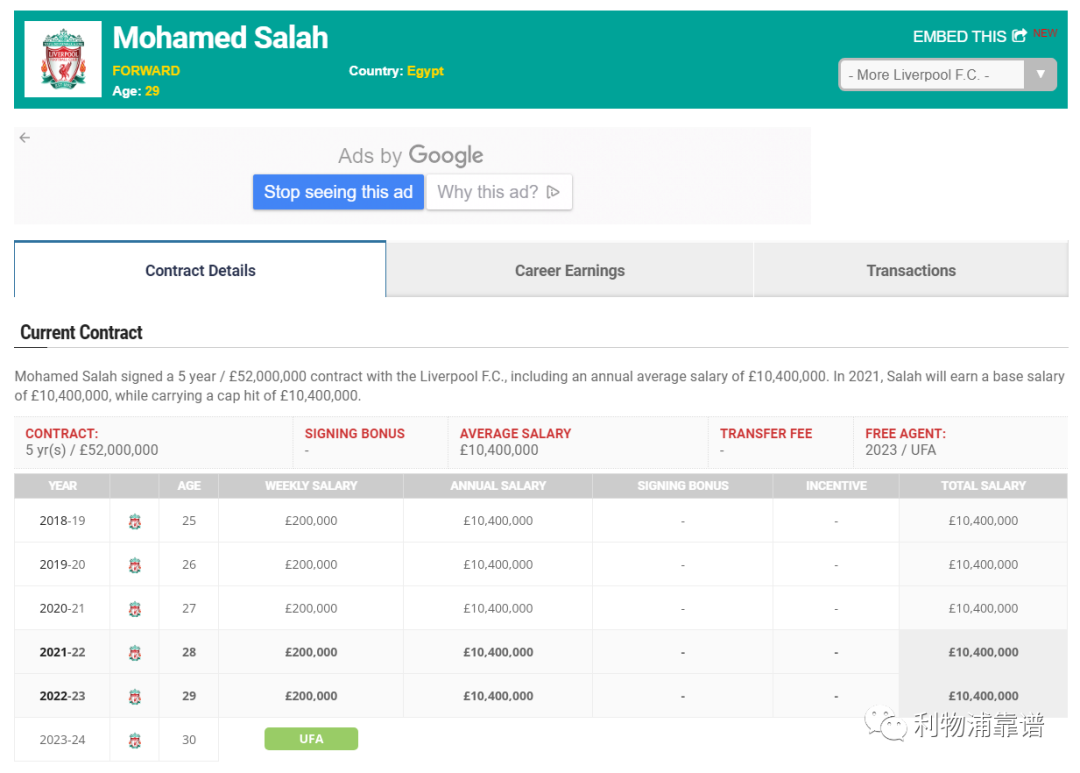Viewport: 1080px width, 773px height.
Task: Click the Liverpool icon in the 2020-21 row
Action: click(x=135, y=609)
